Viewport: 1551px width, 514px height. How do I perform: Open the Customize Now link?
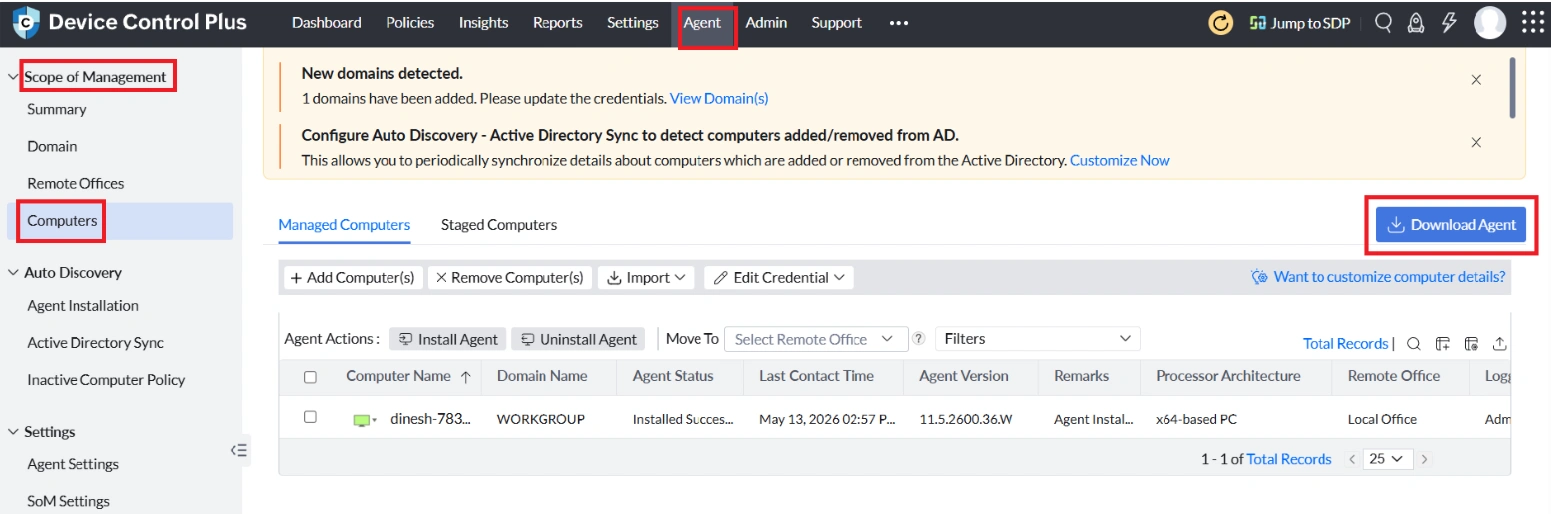(1120, 160)
